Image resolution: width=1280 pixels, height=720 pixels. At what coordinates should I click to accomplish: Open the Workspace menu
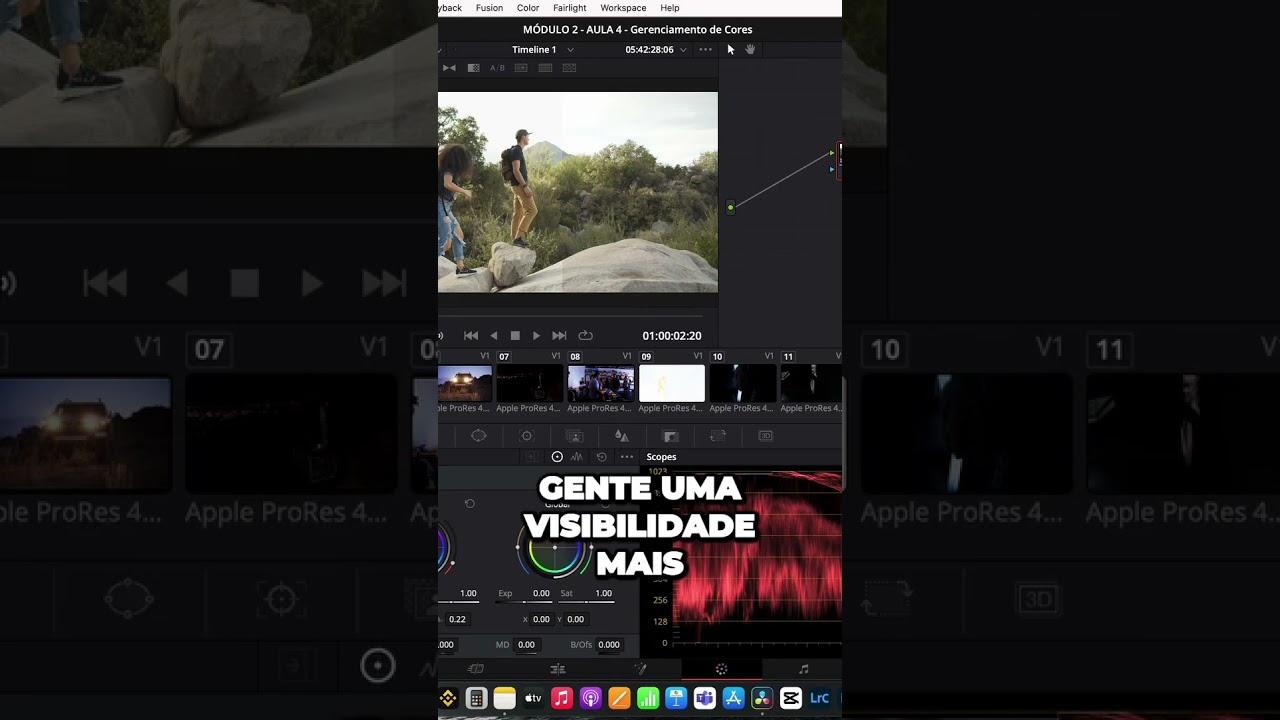[623, 8]
